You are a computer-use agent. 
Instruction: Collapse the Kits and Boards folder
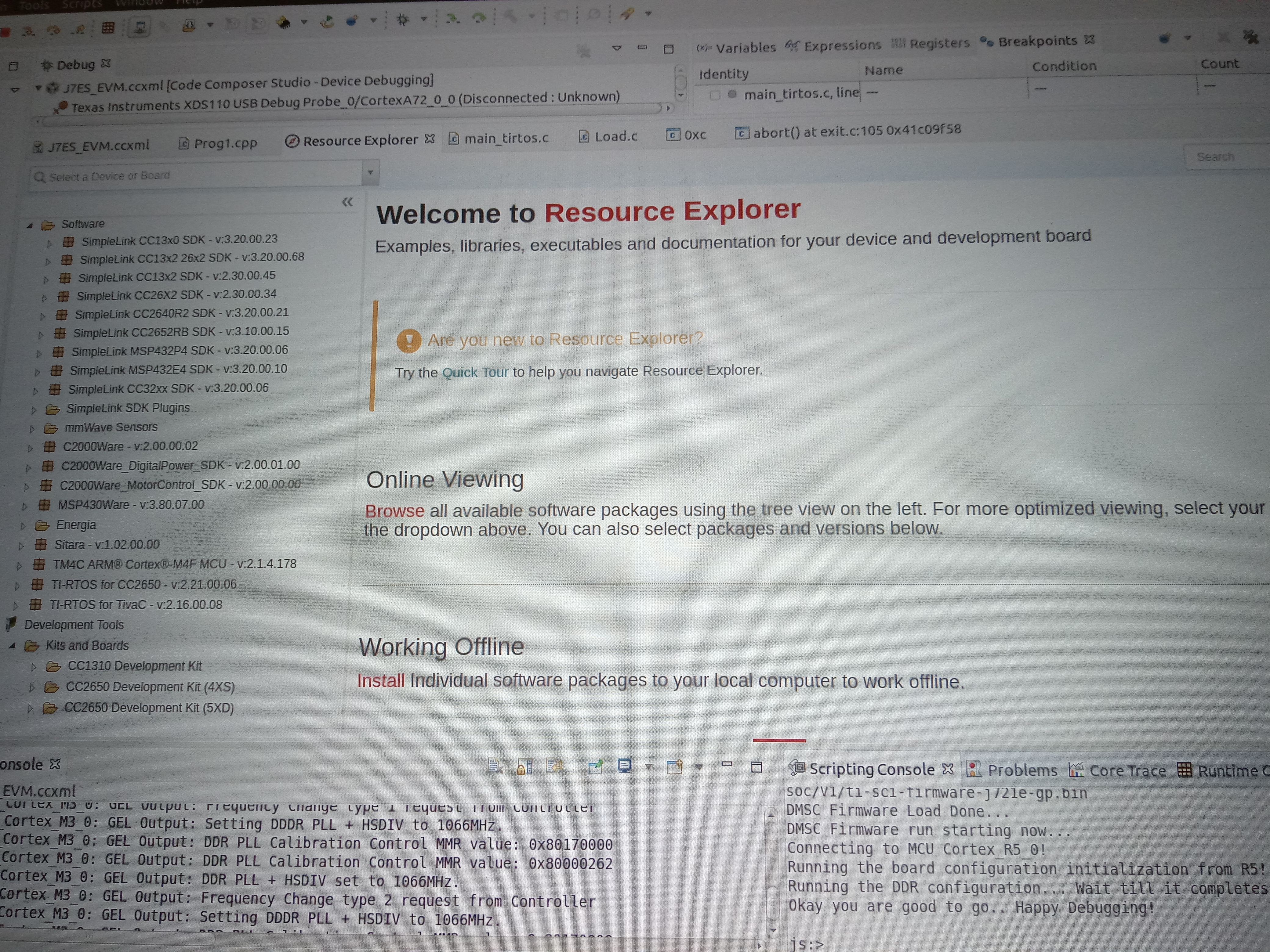12,646
